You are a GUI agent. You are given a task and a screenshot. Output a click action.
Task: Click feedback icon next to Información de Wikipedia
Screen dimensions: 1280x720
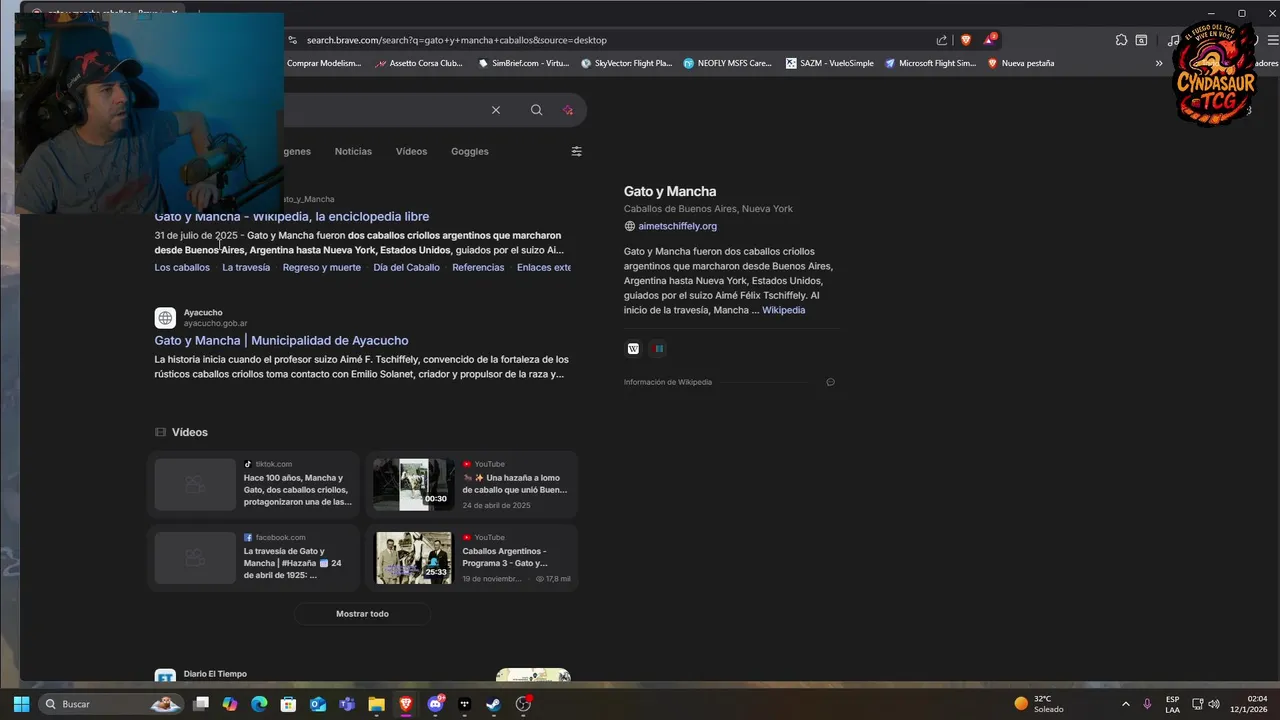click(x=830, y=382)
